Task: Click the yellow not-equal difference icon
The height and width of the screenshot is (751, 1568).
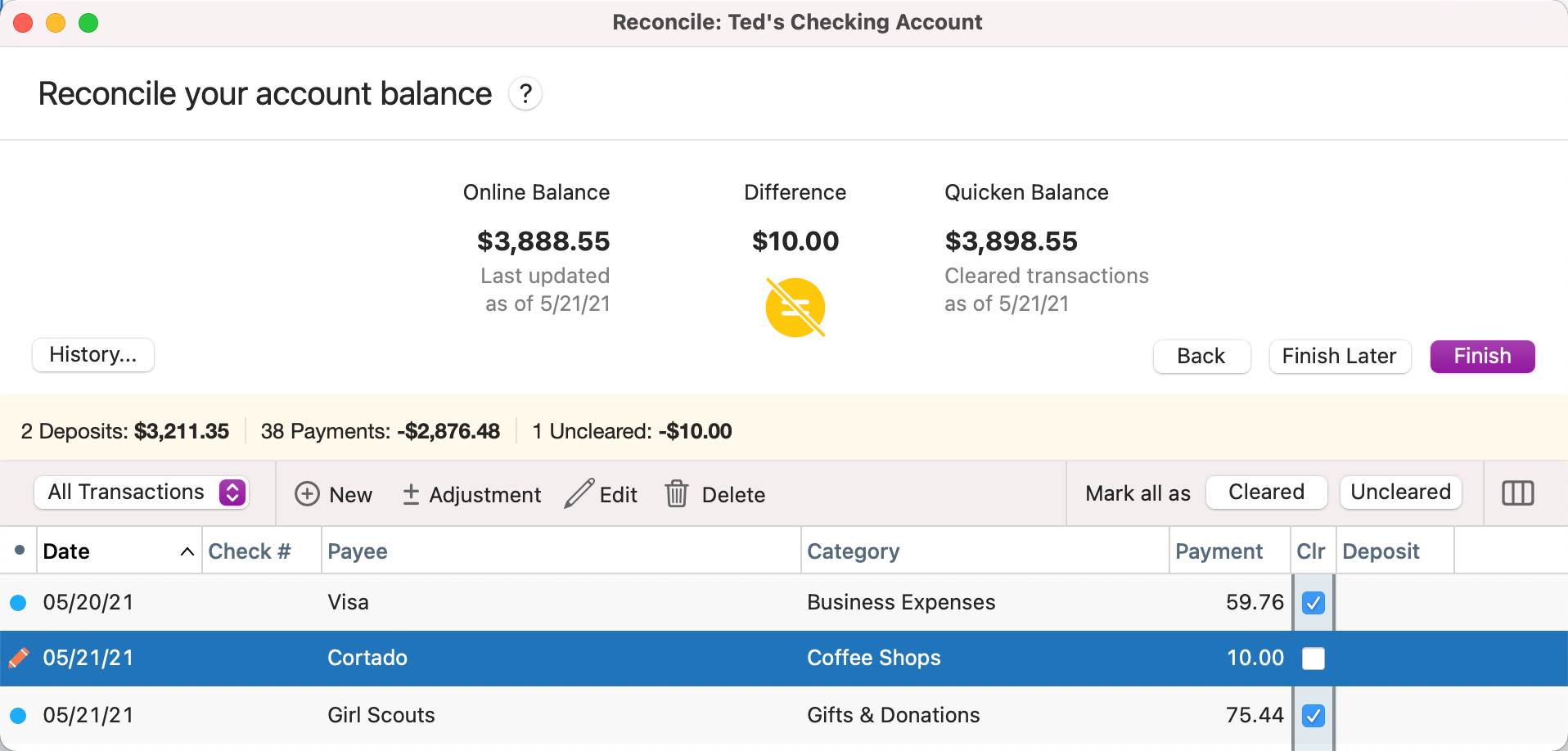Action: coord(795,308)
